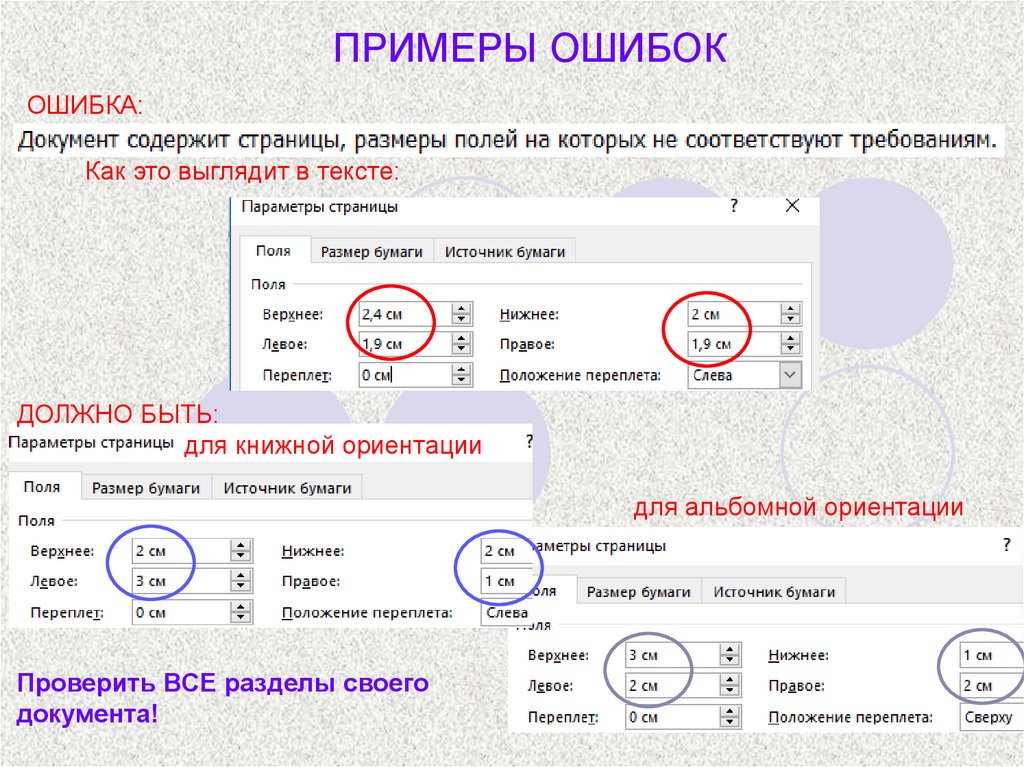
Task: Open Источник бумаги tab in альбомной ориентации dialog
Action: (x=774, y=591)
